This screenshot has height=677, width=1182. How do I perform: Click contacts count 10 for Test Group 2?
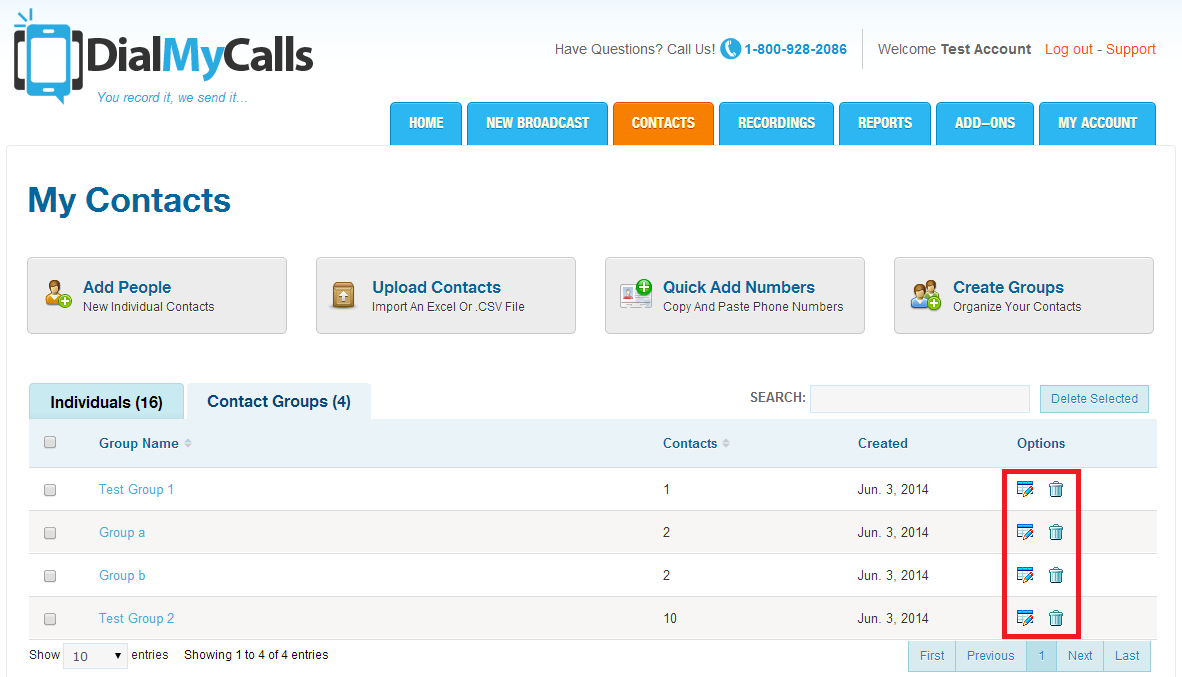pos(670,618)
